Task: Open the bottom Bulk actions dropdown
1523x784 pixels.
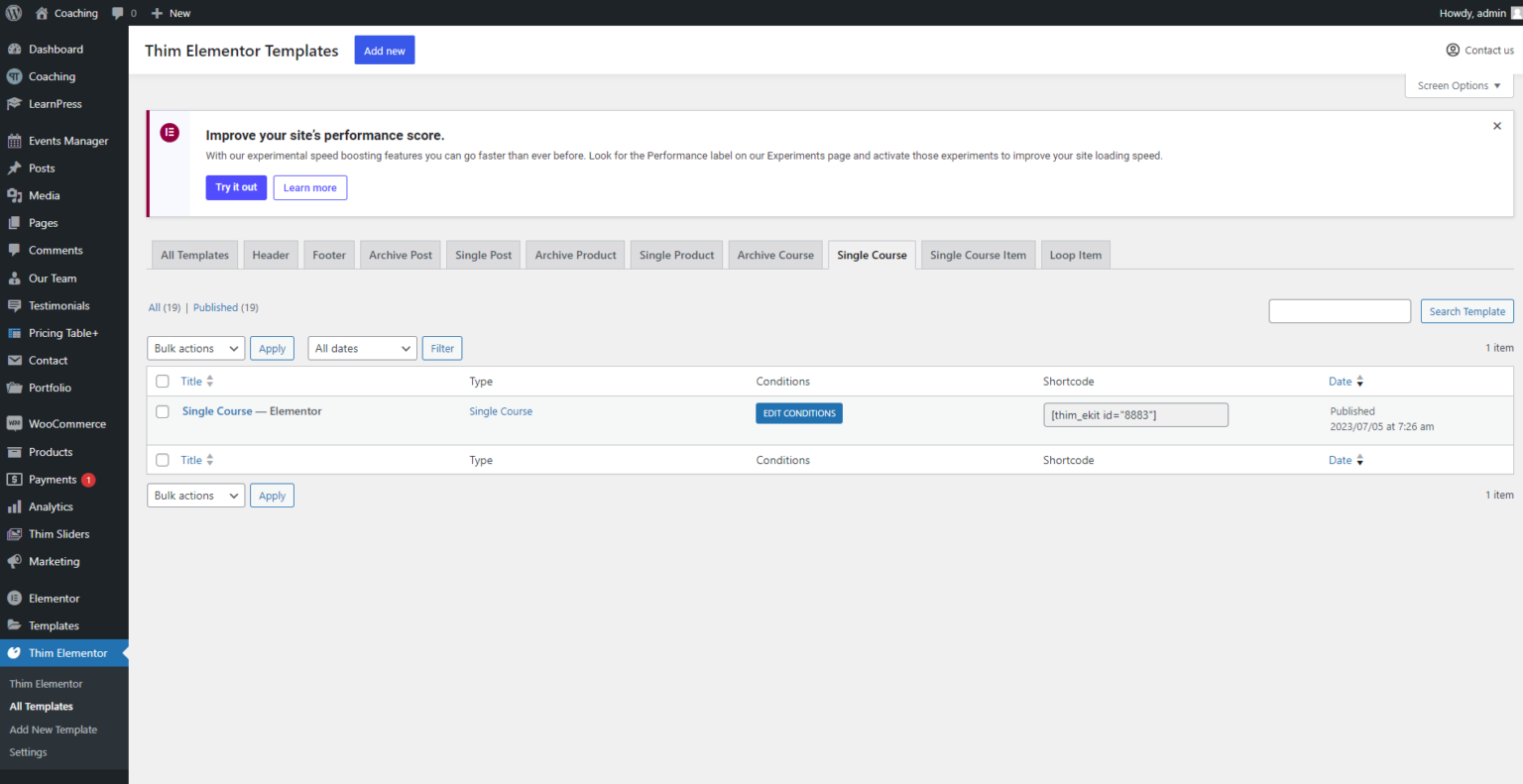Action: point(196,496)
